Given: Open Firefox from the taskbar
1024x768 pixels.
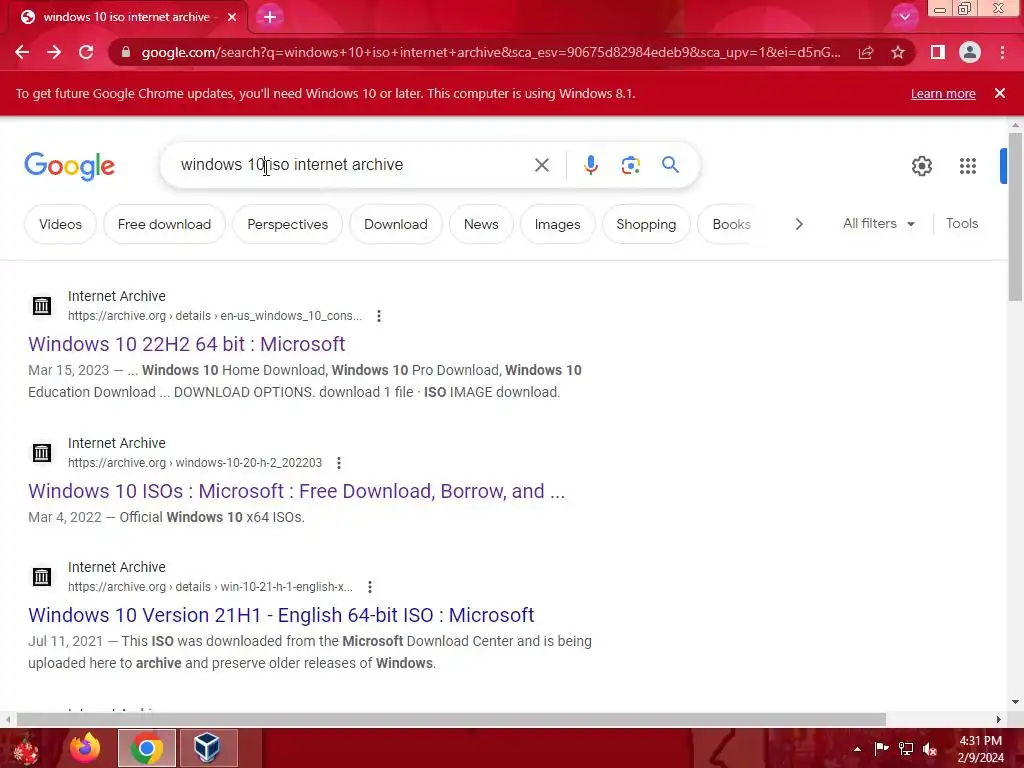Looking at the screenshot, I should (85, 748).
